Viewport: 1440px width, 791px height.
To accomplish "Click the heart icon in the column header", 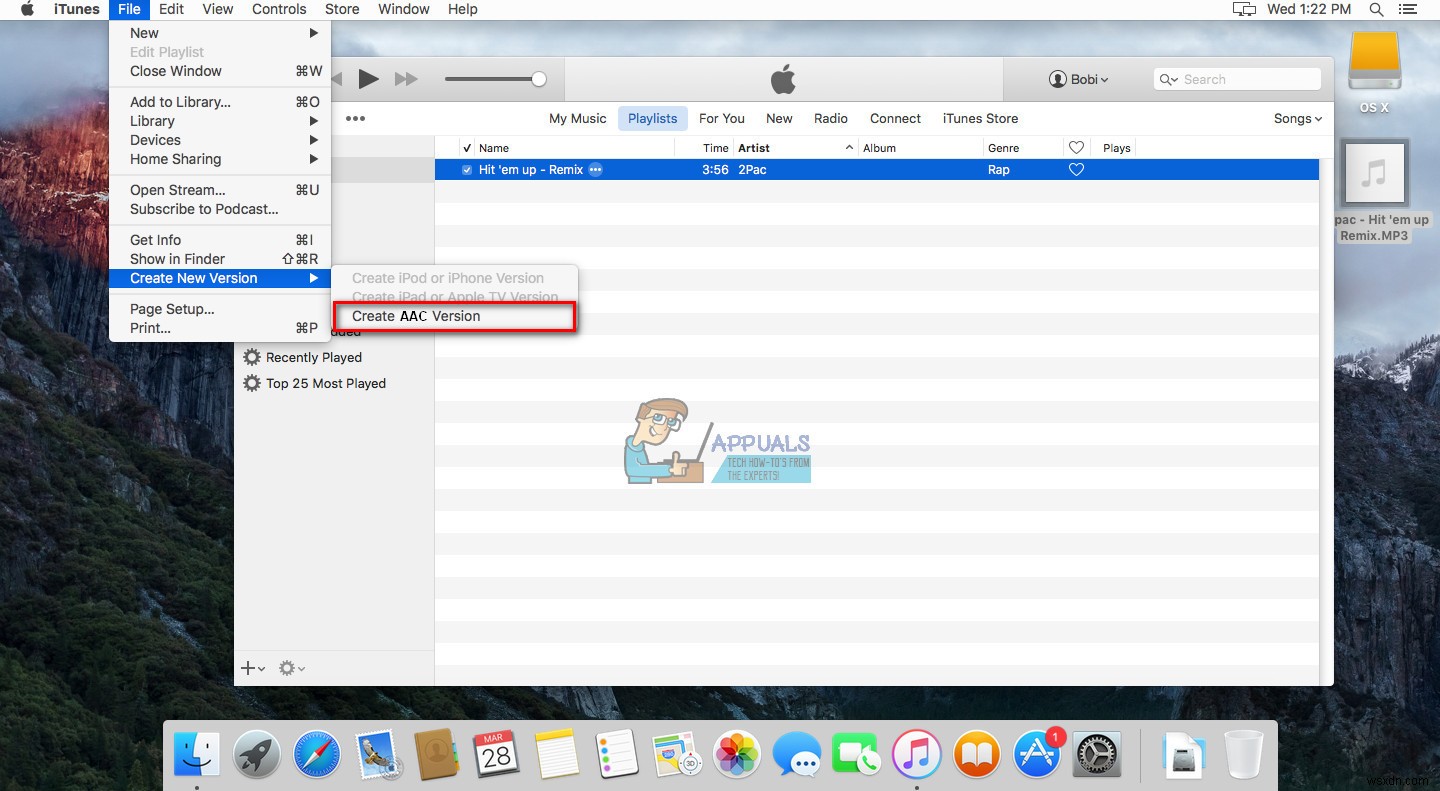I will 1076,147.
